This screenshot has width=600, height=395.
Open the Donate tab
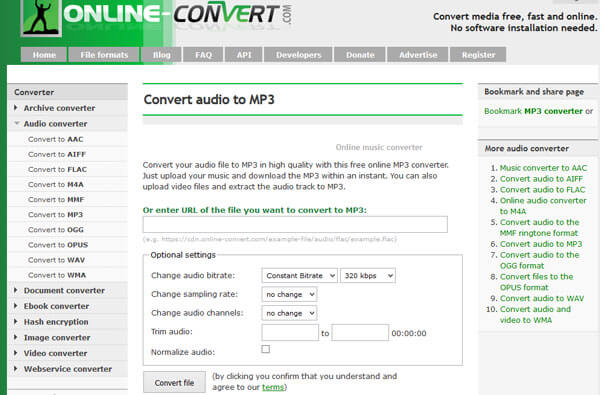click(x=360, y=55)
